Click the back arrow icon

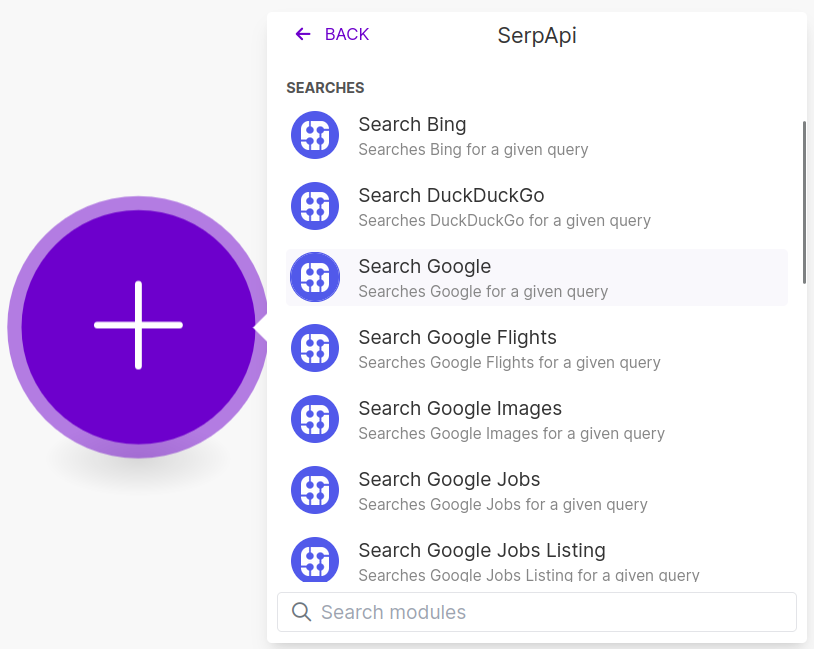(x=303, y=34)
